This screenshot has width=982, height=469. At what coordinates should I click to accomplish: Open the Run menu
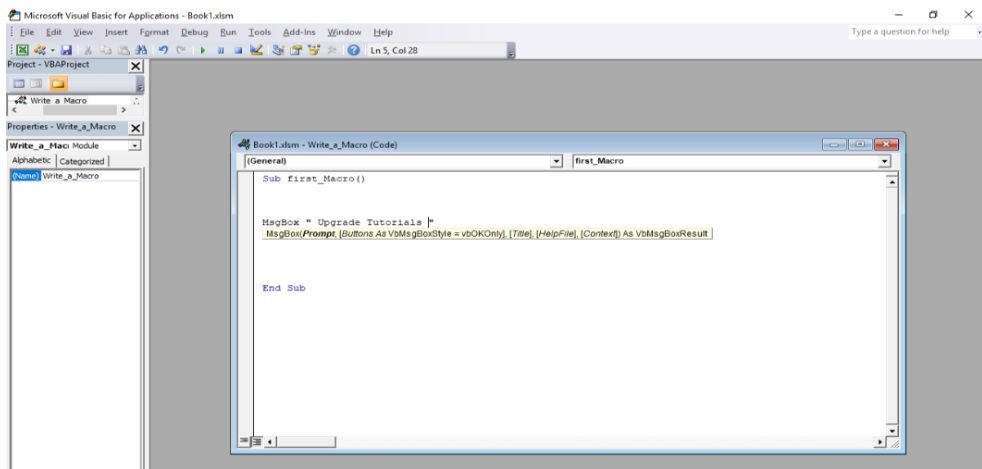(x=228, y=32)
